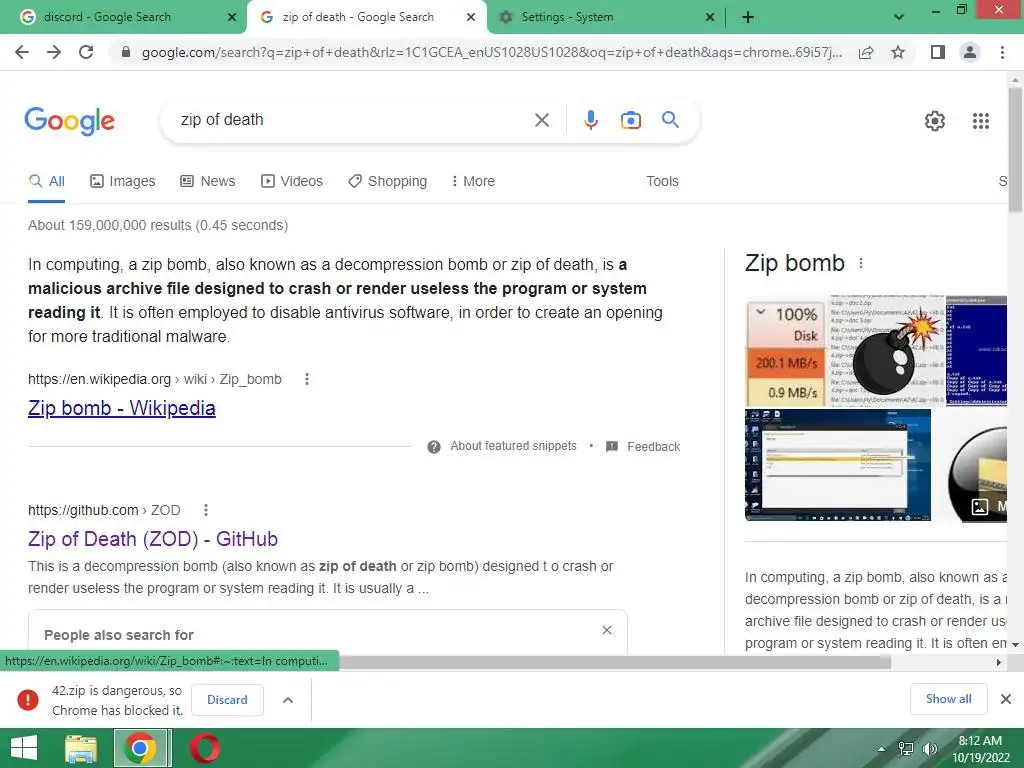Go forward using the browser forward arrow
The image size is (1024, 768).
[54, 52]
